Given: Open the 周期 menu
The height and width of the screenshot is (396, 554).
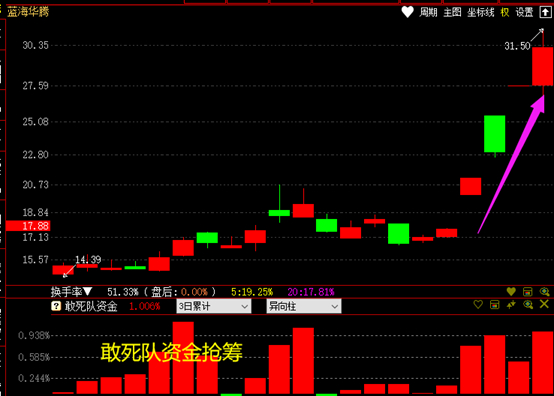Looking at the screenshot, I should [428, 12].
